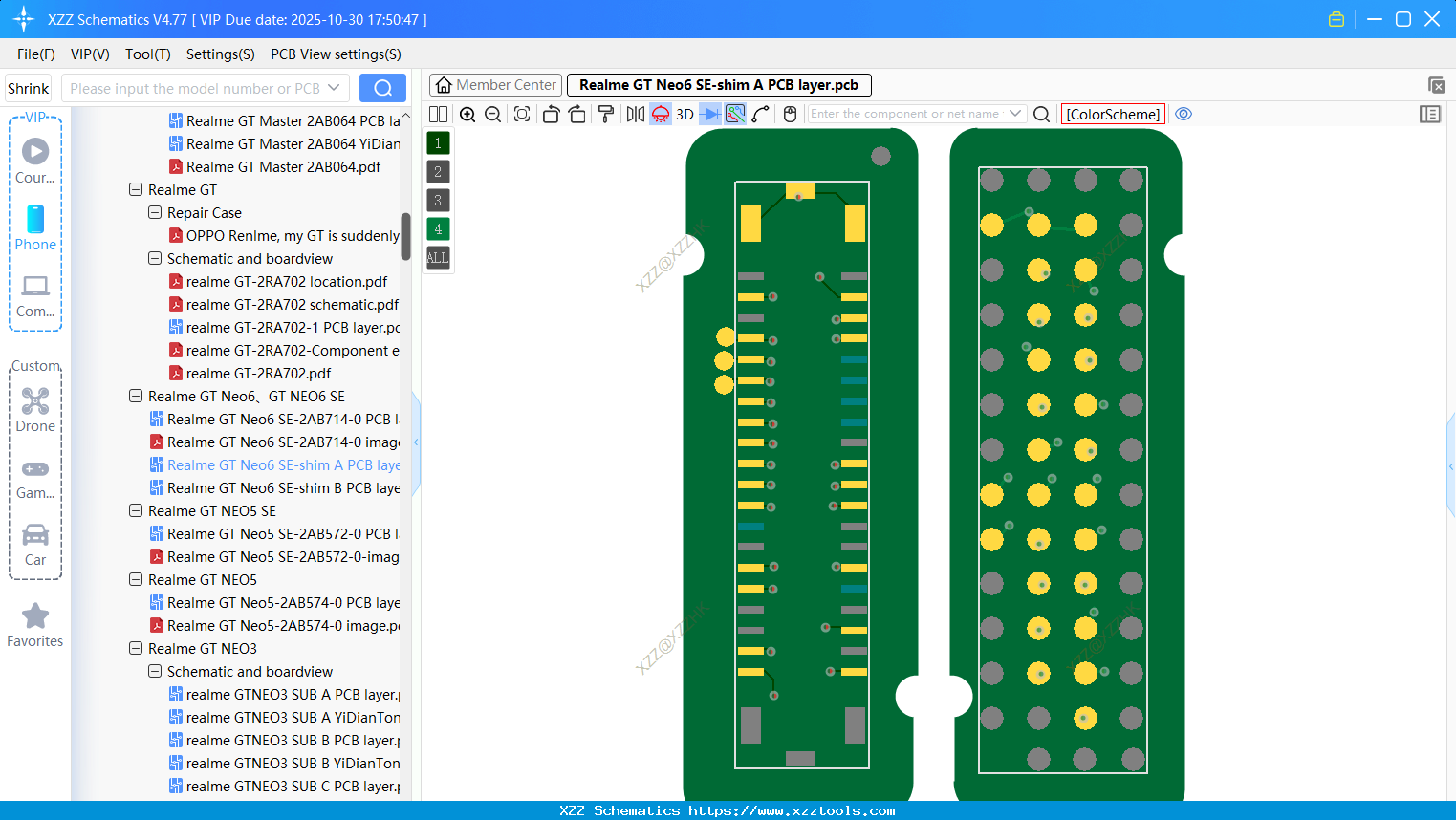
Task: Open the Tool(T) menu
Action: coord(147,54)
